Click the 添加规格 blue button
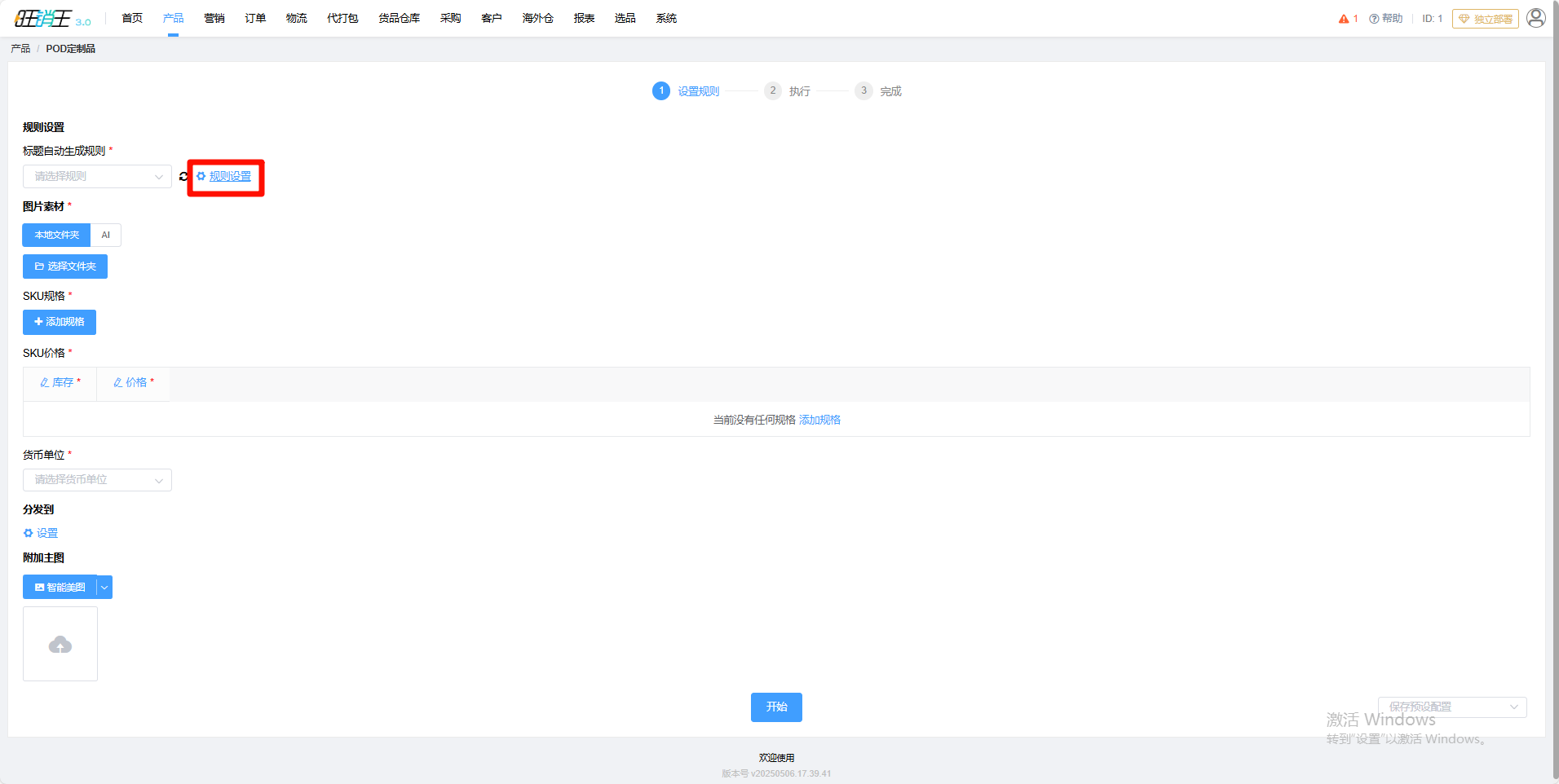 [60, 322]
